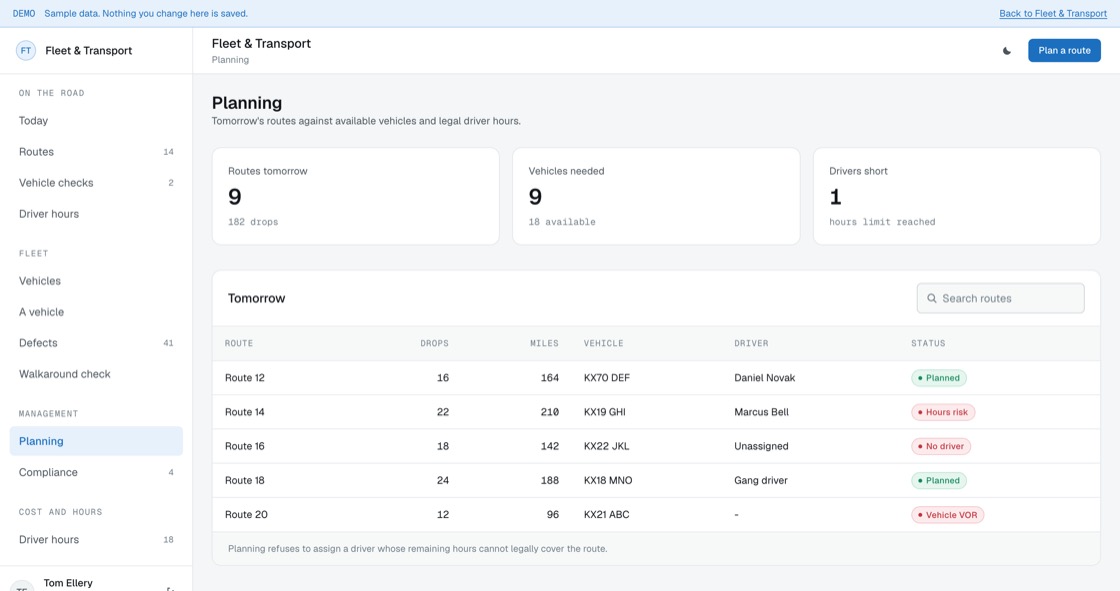Select Route 18 in the Tomorrow table
Viewport: 1120px width, 591px height.
[245, 481]
